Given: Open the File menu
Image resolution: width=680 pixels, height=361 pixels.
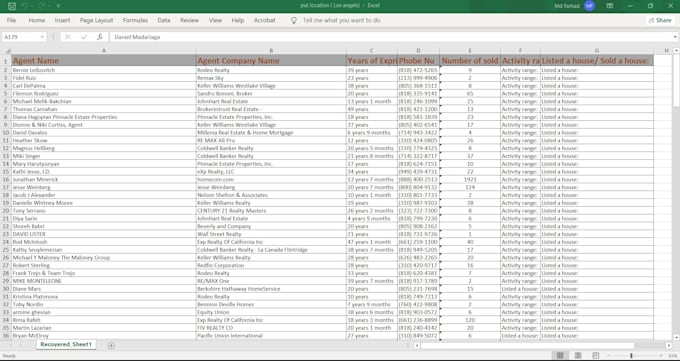Looking at the screenshot, I should click(11, 20).
